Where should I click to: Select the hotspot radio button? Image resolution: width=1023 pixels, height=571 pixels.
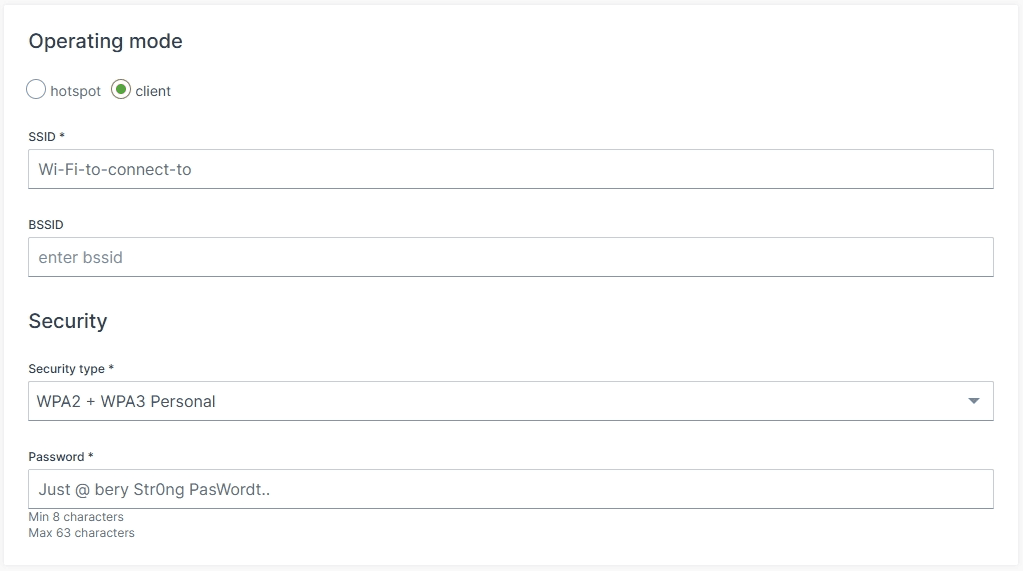tap(36, 90)
